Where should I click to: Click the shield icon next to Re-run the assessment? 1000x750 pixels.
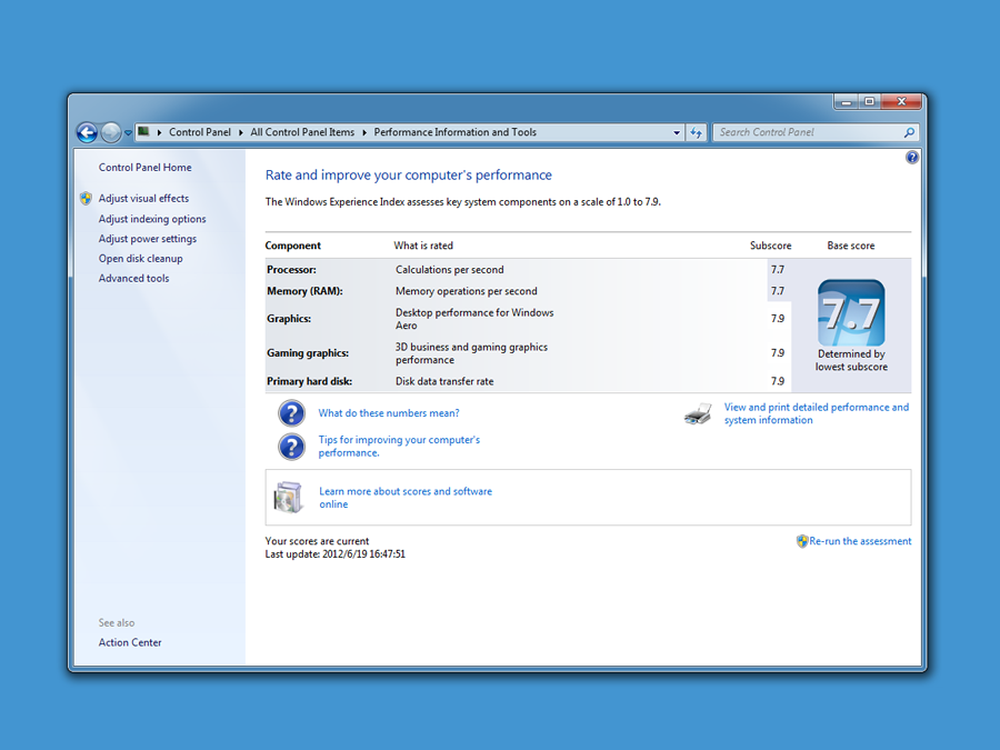tap(802, 541)
